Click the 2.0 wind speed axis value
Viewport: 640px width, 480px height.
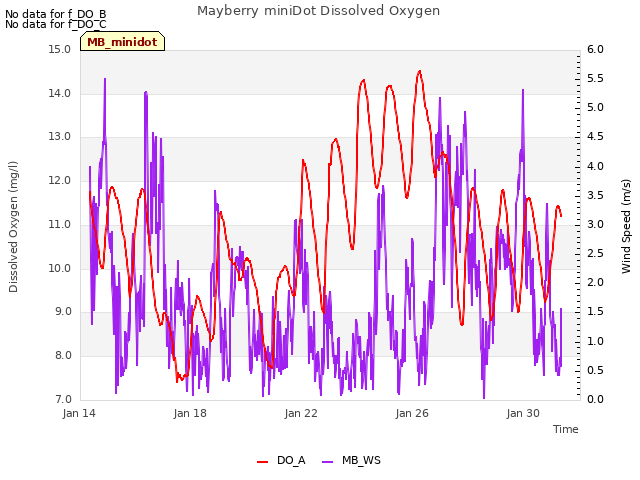[x=595, y=282]
